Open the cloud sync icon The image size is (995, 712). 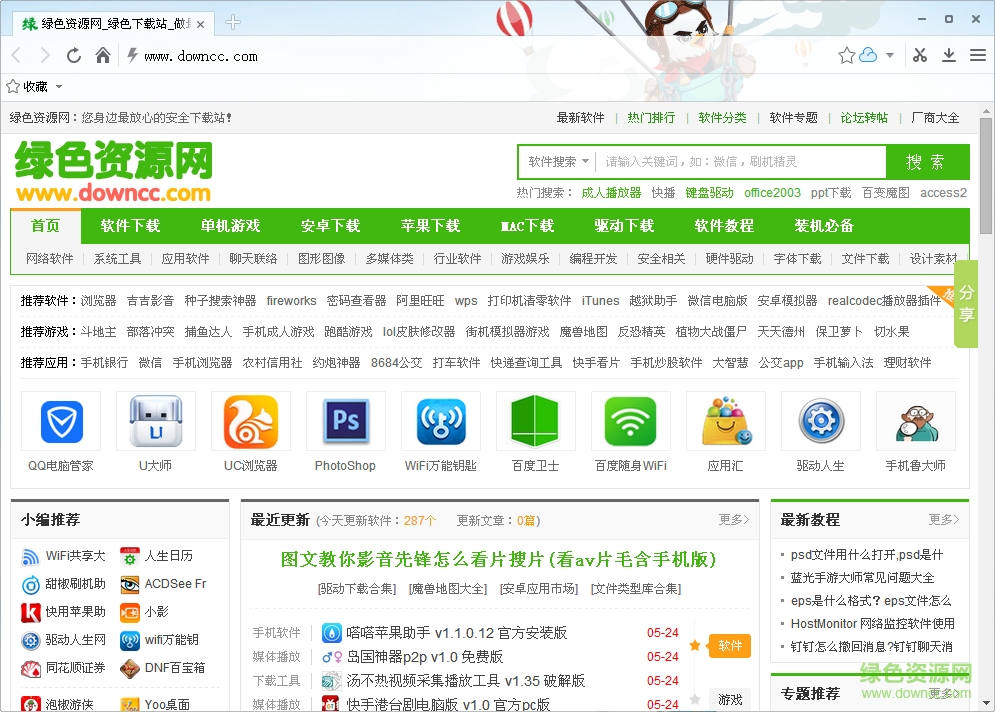(867, 56)
